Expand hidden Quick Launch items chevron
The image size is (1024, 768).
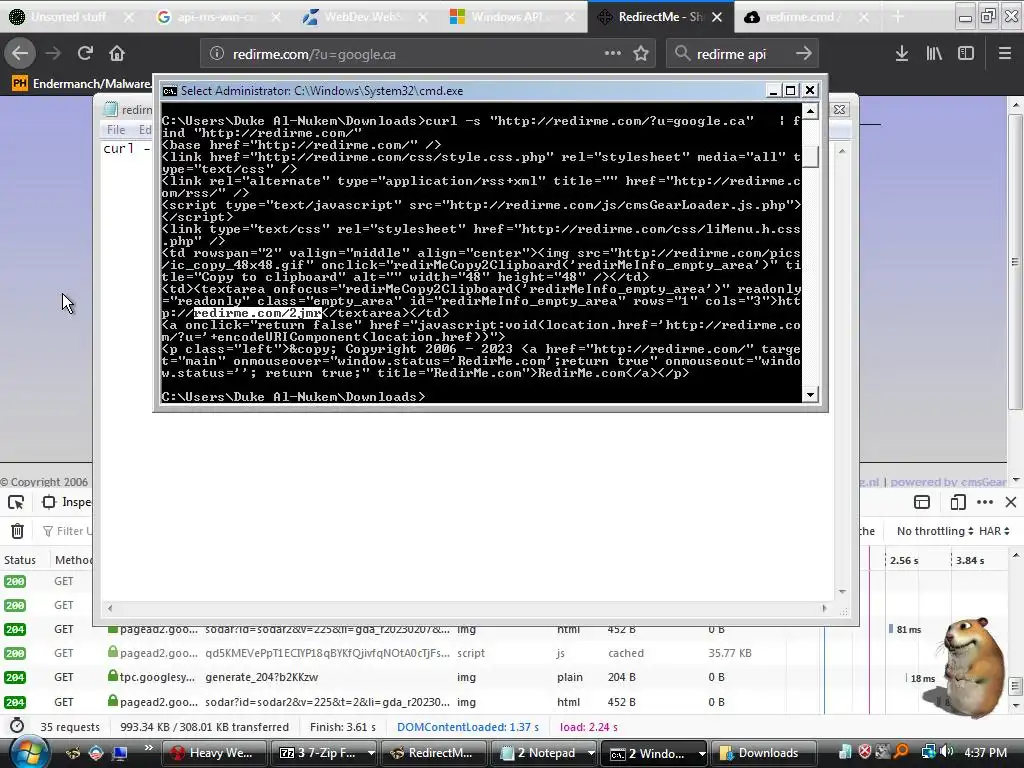148,748
